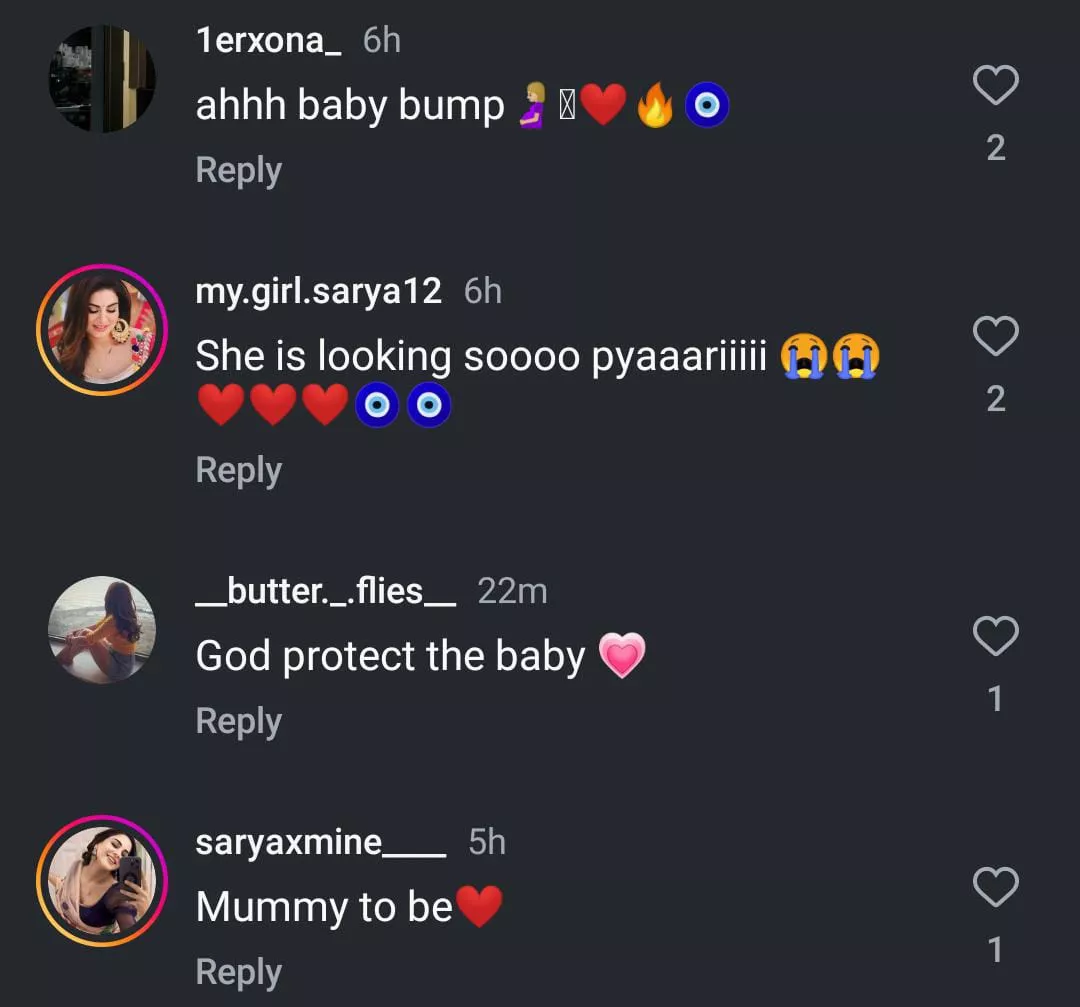The height and width of the screenshot is (1007, 1080).
Task: Open the 1erxona_ username link
Action: pyautogui.click(x=269, y=41)
